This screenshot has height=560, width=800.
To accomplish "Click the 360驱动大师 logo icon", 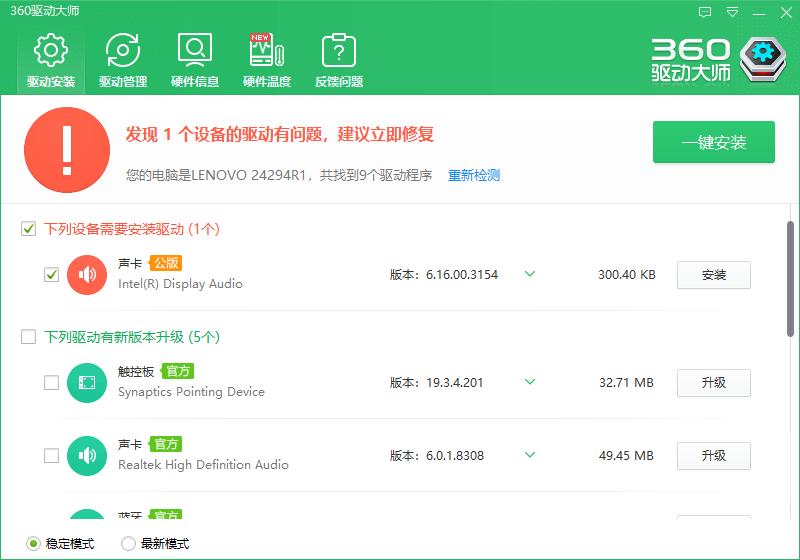I will click(x=762, y=59).
